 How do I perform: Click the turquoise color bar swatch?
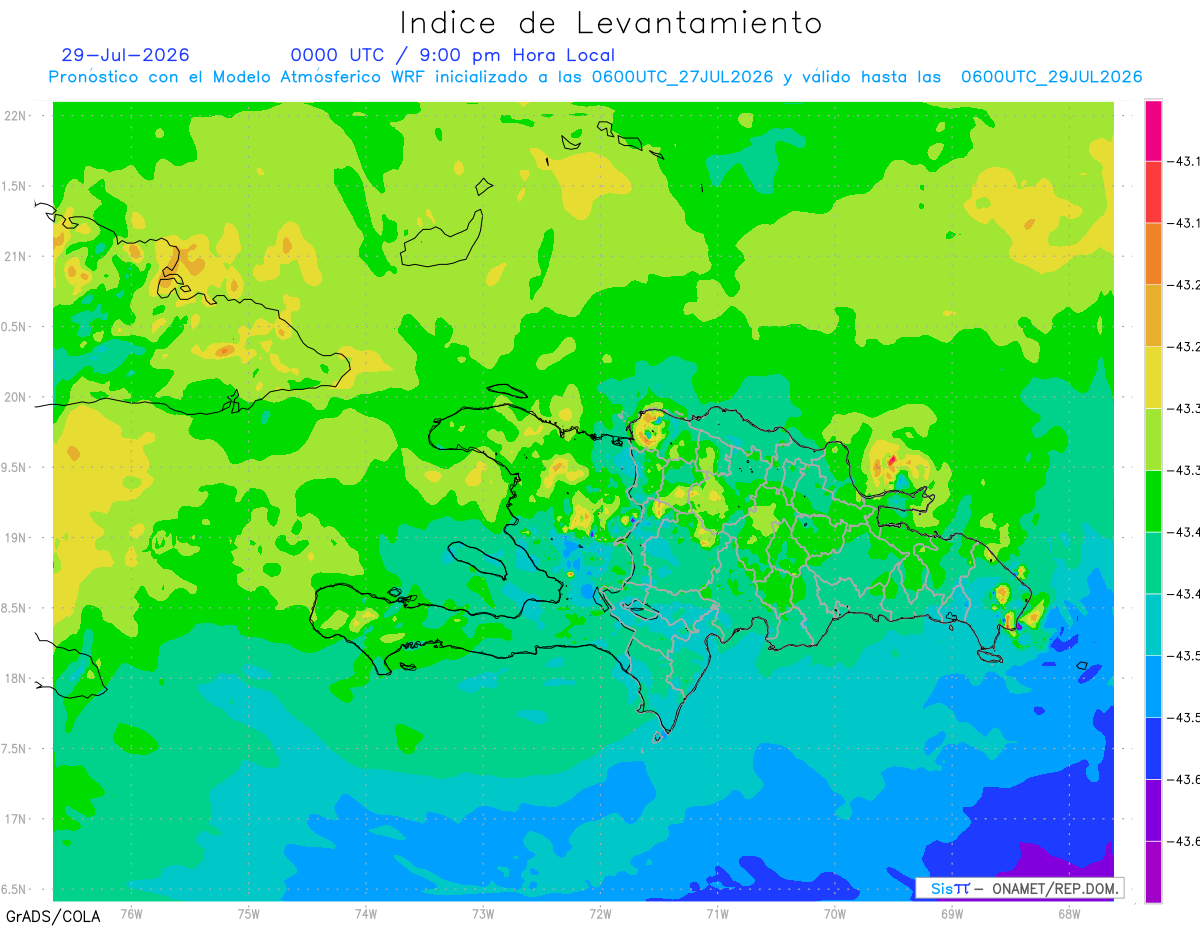1153,625
